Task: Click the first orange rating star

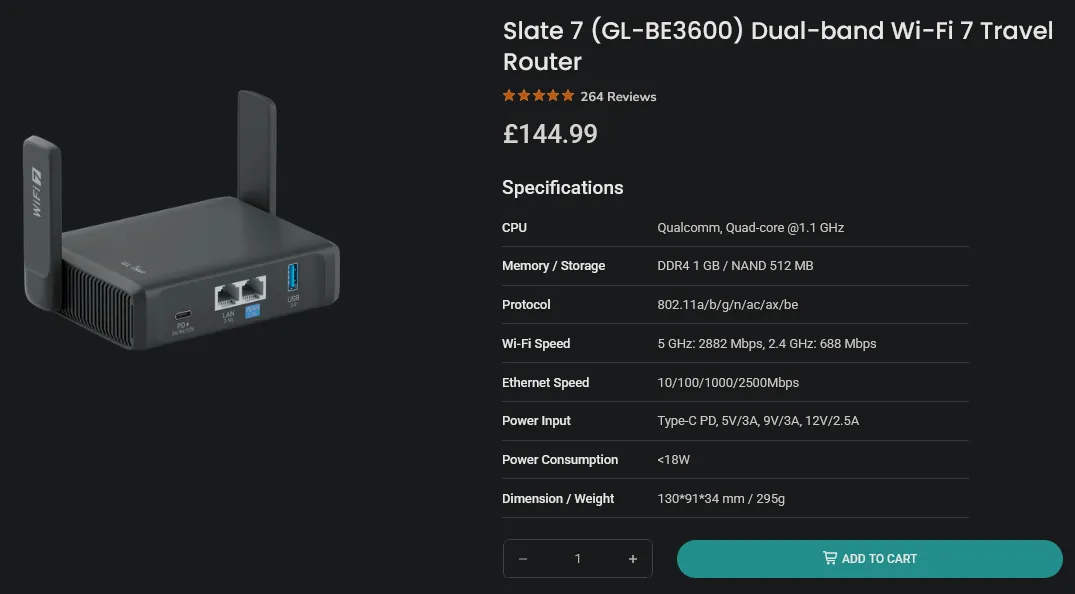Action: tap(509, 96)
